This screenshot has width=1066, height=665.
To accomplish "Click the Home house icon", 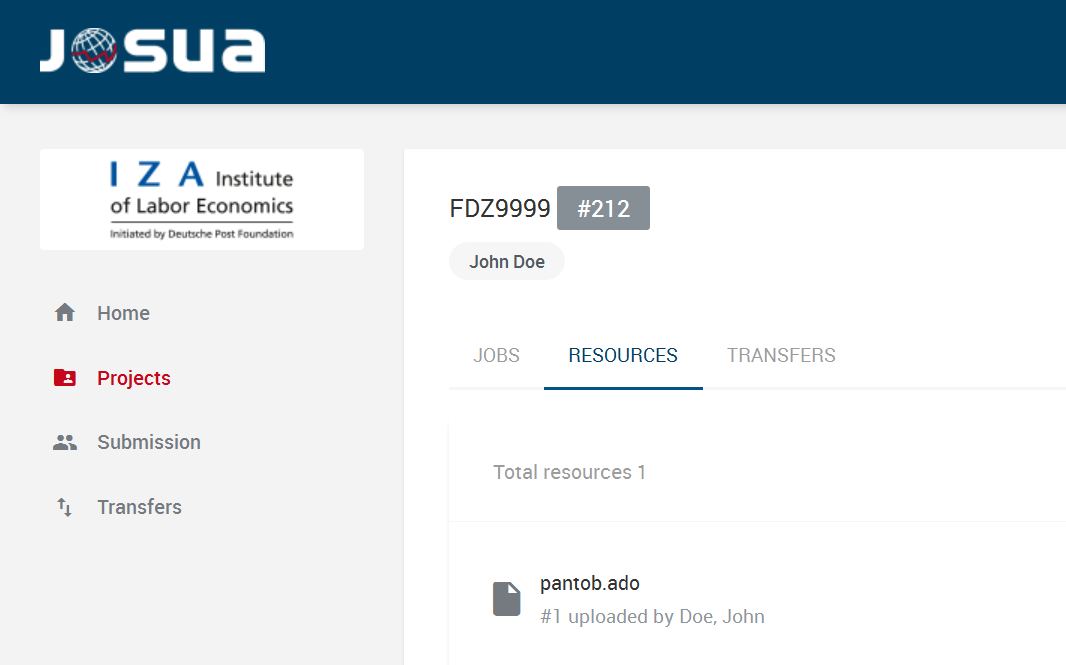I will [x=65, y=313].
